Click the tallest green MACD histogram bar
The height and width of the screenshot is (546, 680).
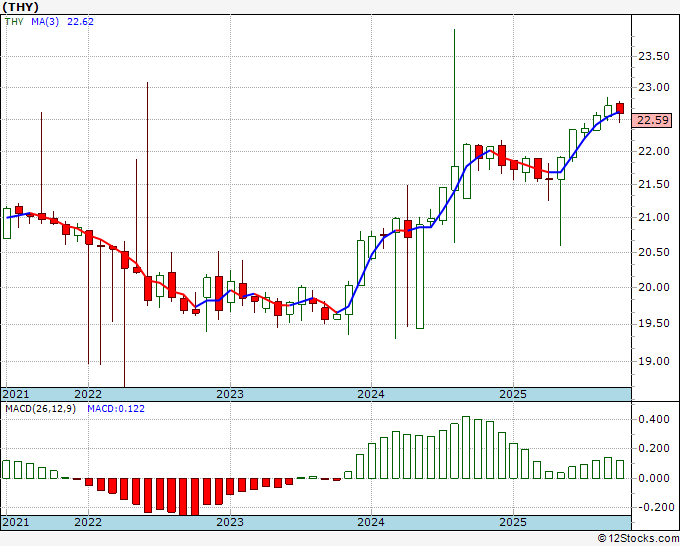point(466,447)
